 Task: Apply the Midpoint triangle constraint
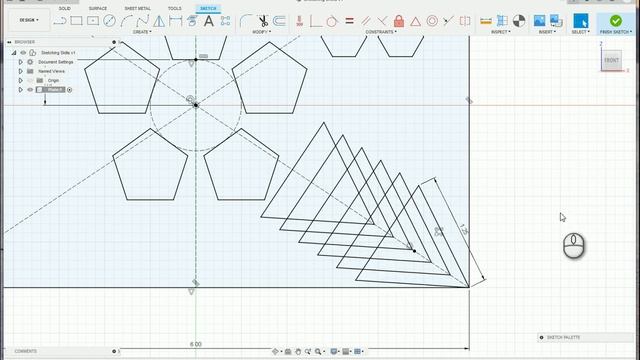(x=416, y=21)
